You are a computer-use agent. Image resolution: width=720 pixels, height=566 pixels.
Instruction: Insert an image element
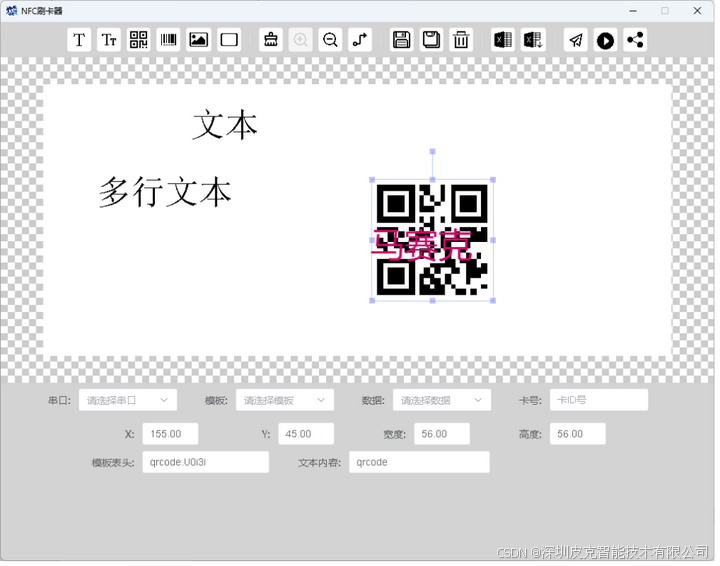199,40
